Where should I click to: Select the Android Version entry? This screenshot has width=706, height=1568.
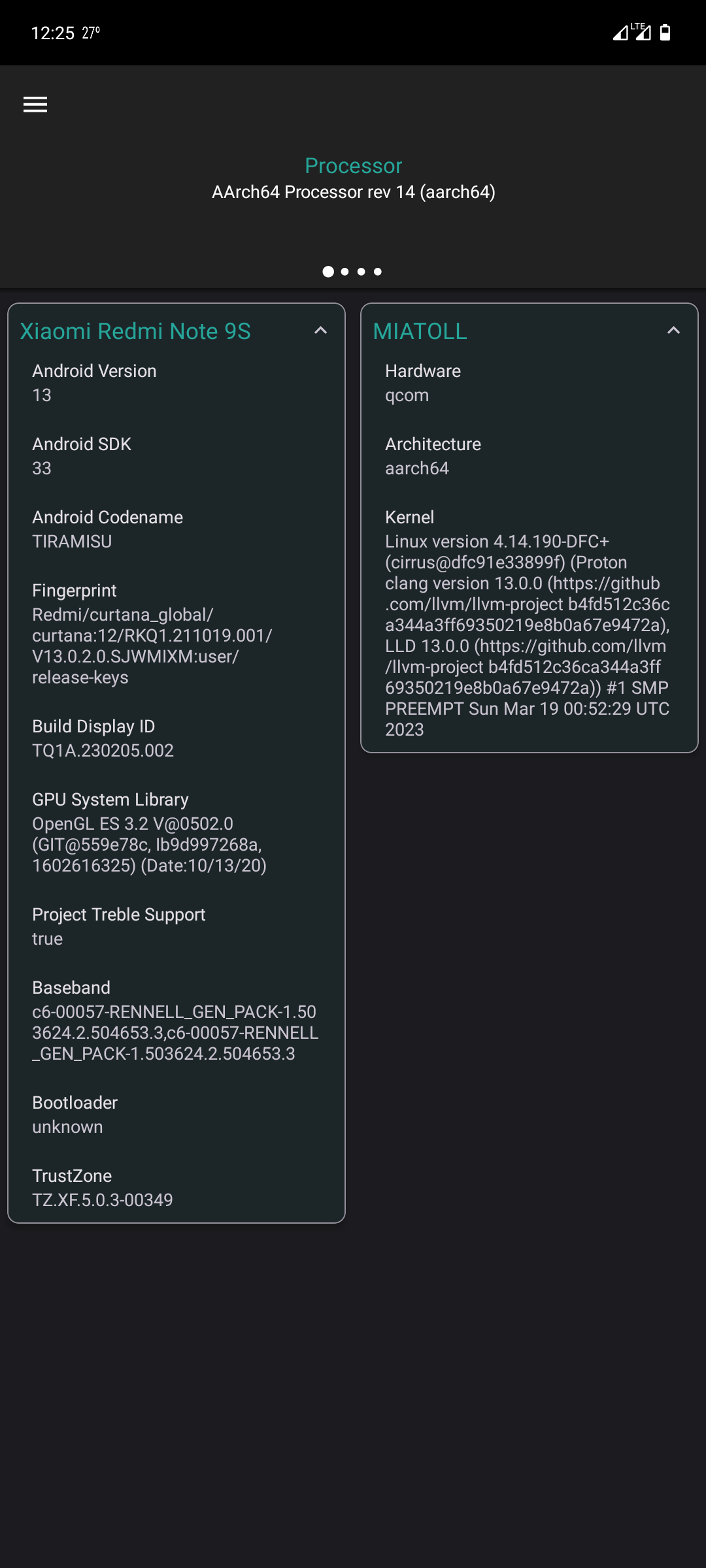[x=94, y=383]
